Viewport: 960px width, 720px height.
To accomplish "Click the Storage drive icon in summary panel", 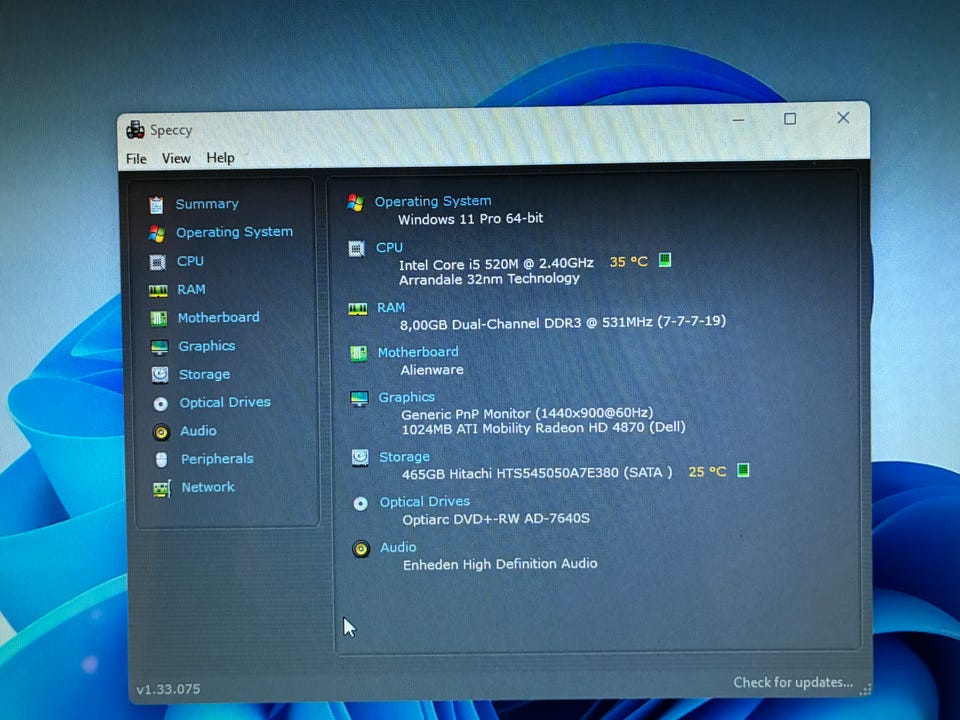I will click(x=360, y=458).
